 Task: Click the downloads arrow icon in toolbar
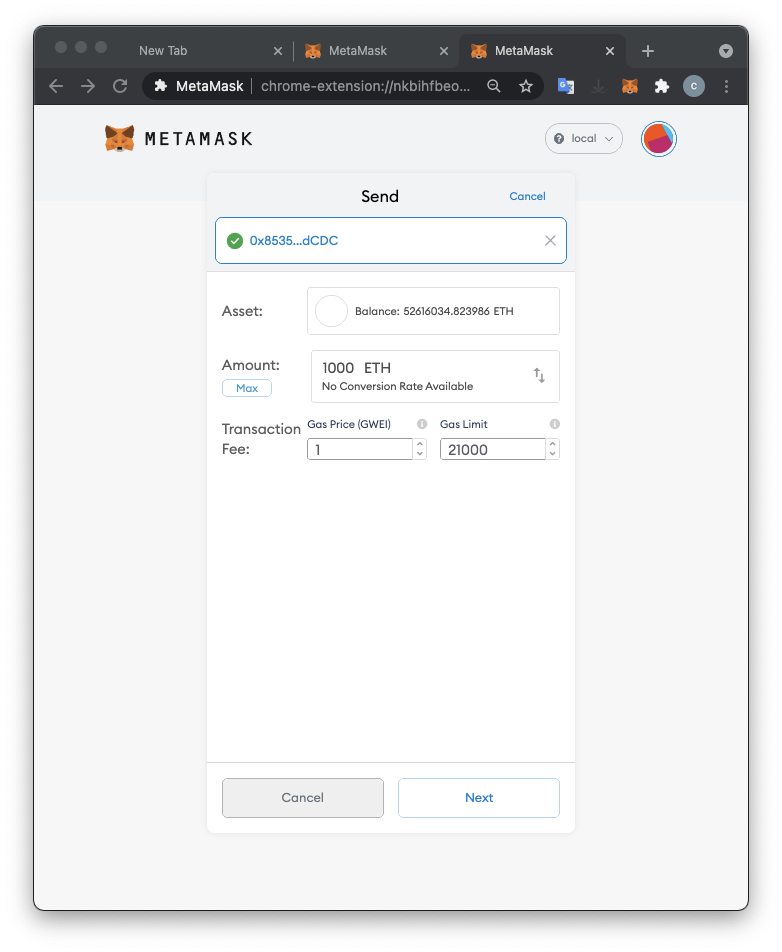(x=598, y=86)
